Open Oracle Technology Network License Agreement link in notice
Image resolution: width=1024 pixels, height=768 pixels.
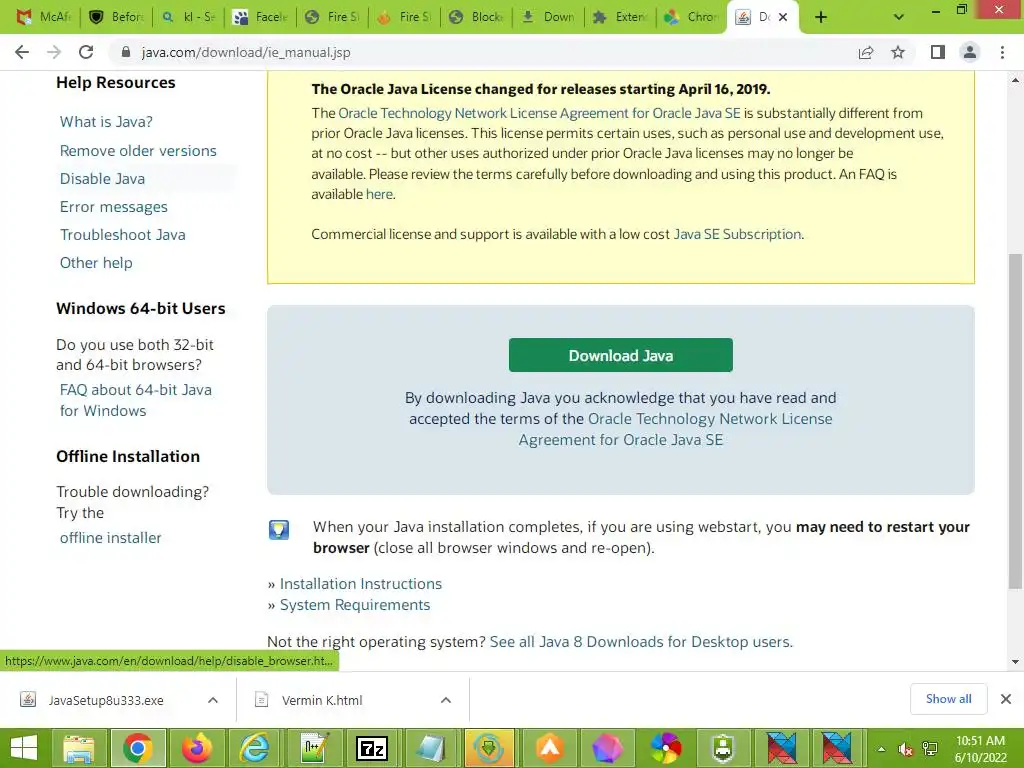tap(539, 113)
